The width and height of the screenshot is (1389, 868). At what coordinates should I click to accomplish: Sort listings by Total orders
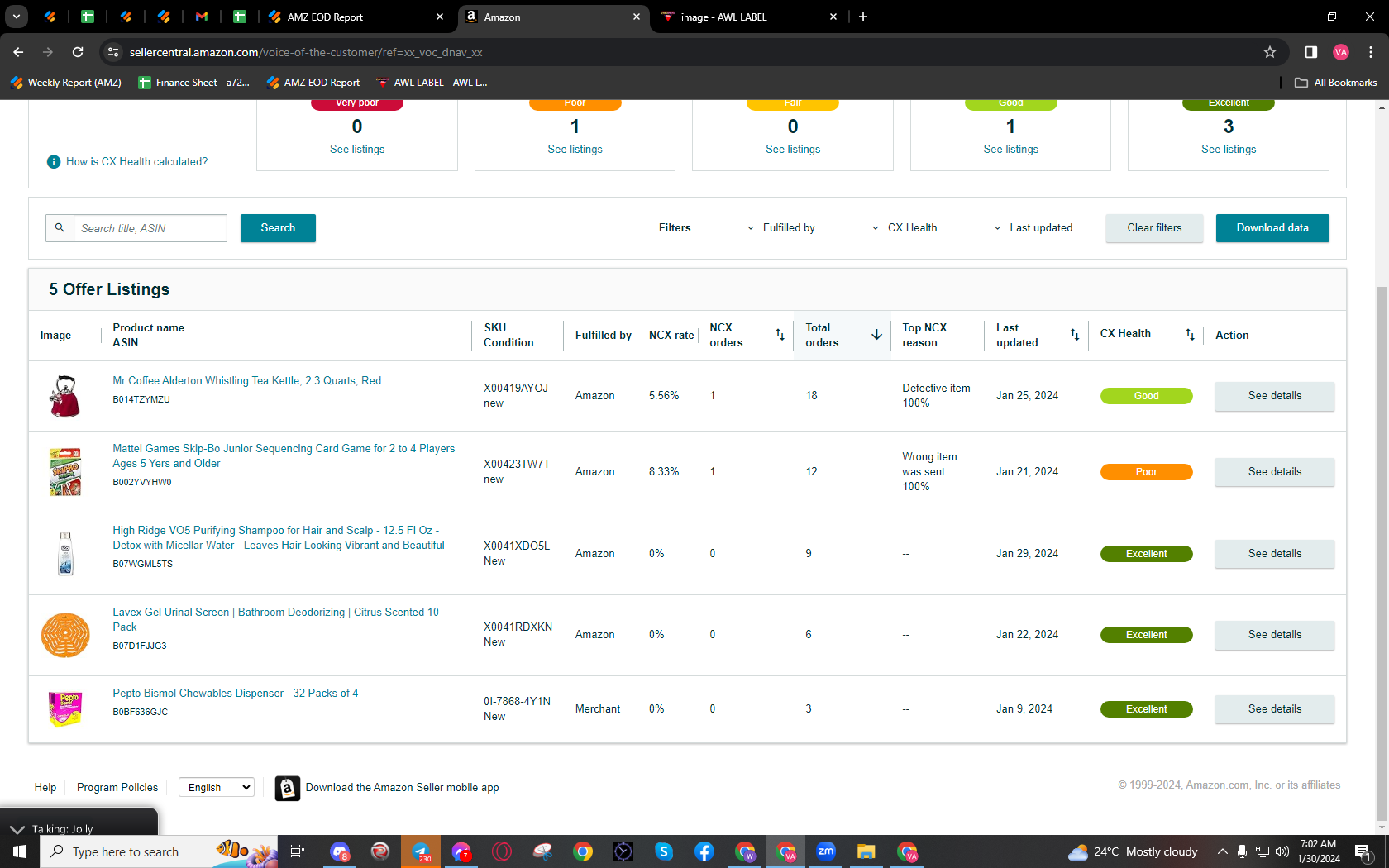pyautogui.click(x=876, y=335)
